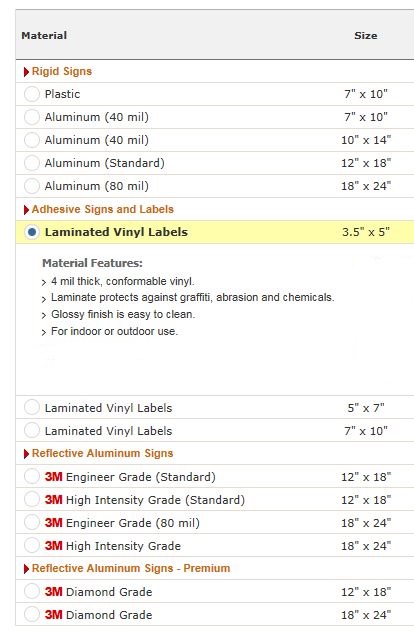This screenshot has width=414, height=644.
Task: Choose Aluminum (40 mil) 7" x 10" option
Action: click(x=32, y=117)
